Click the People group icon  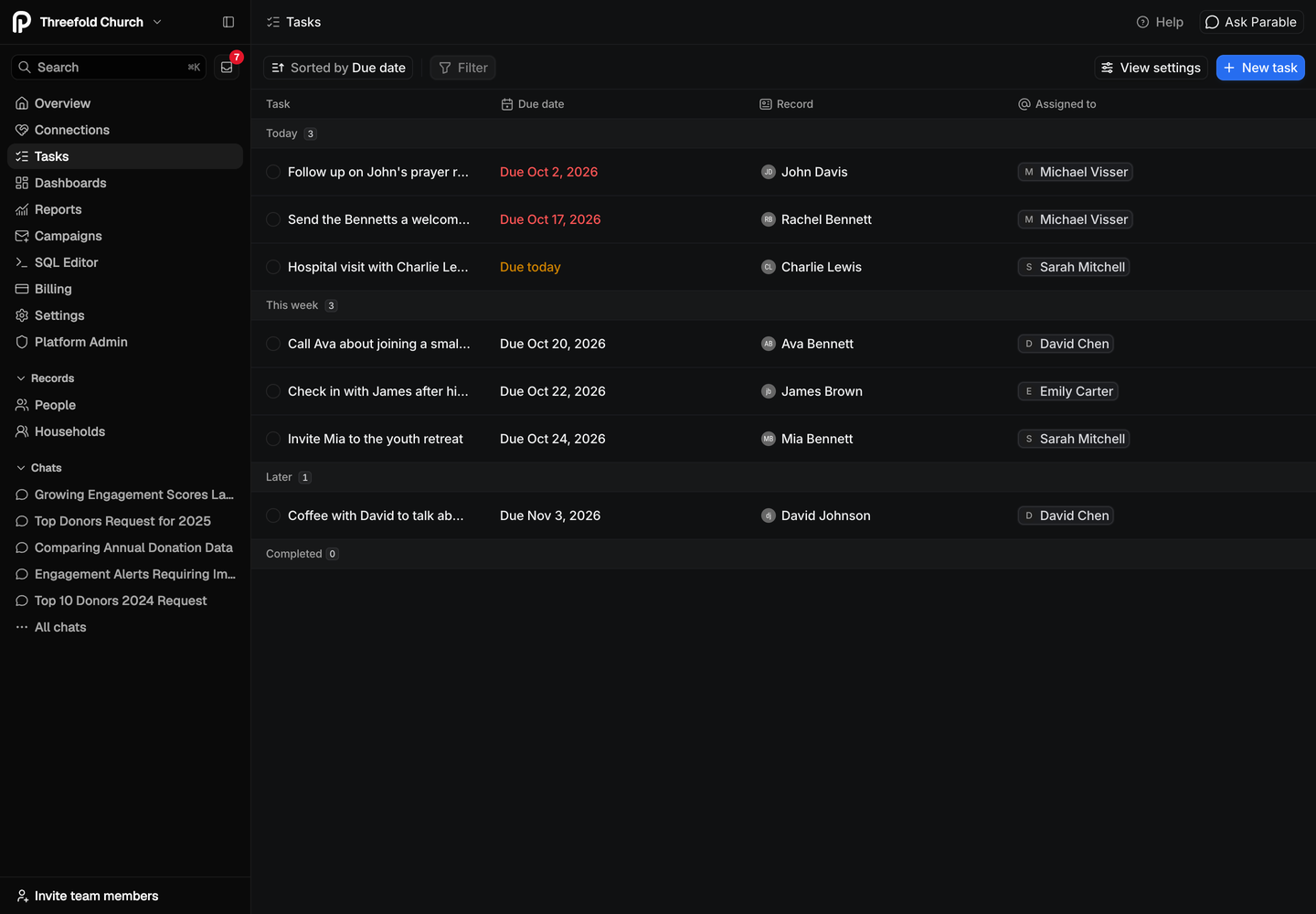point(22,405)
